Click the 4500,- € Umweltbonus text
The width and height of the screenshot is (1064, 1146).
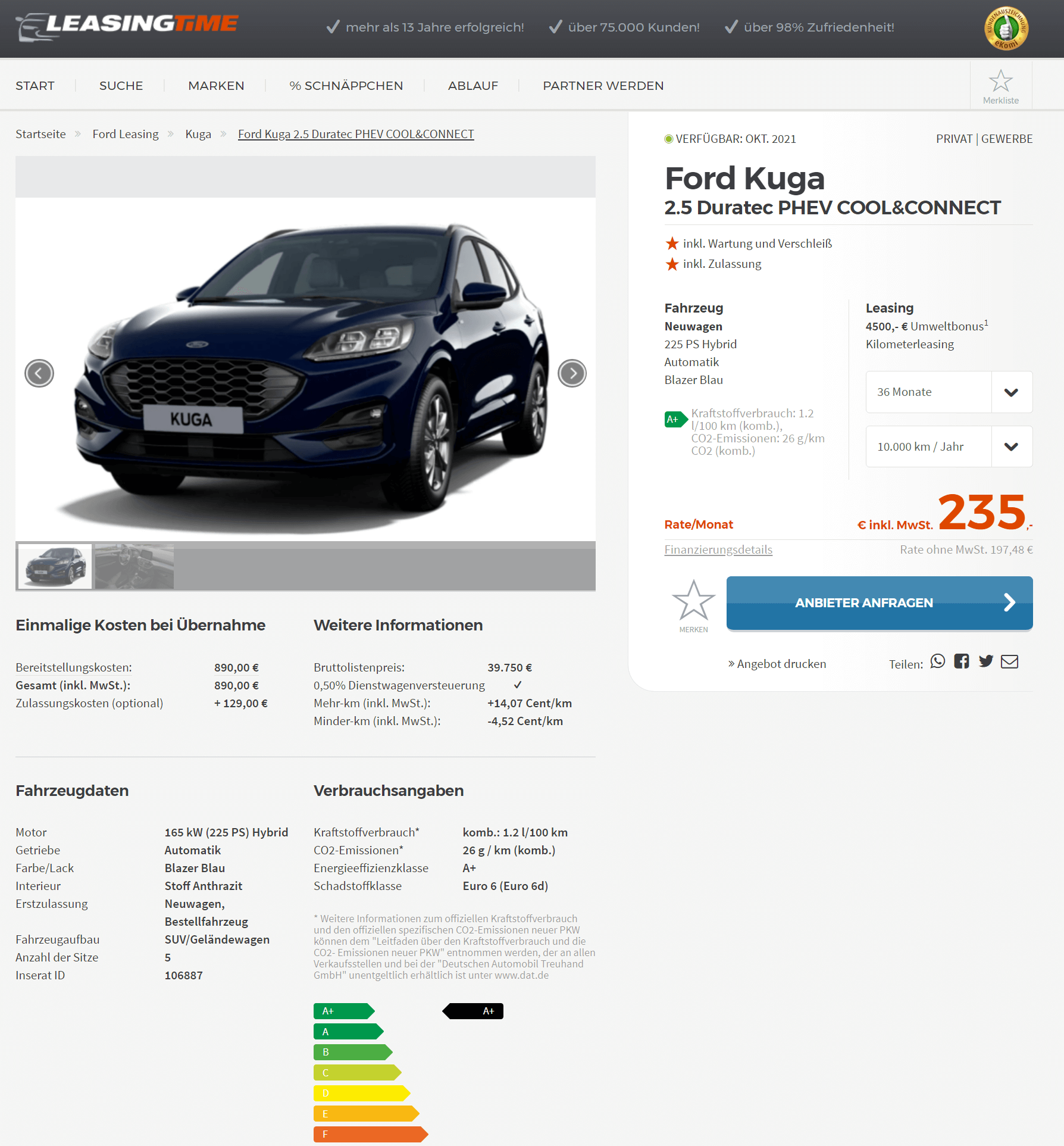tap(927, 326)
